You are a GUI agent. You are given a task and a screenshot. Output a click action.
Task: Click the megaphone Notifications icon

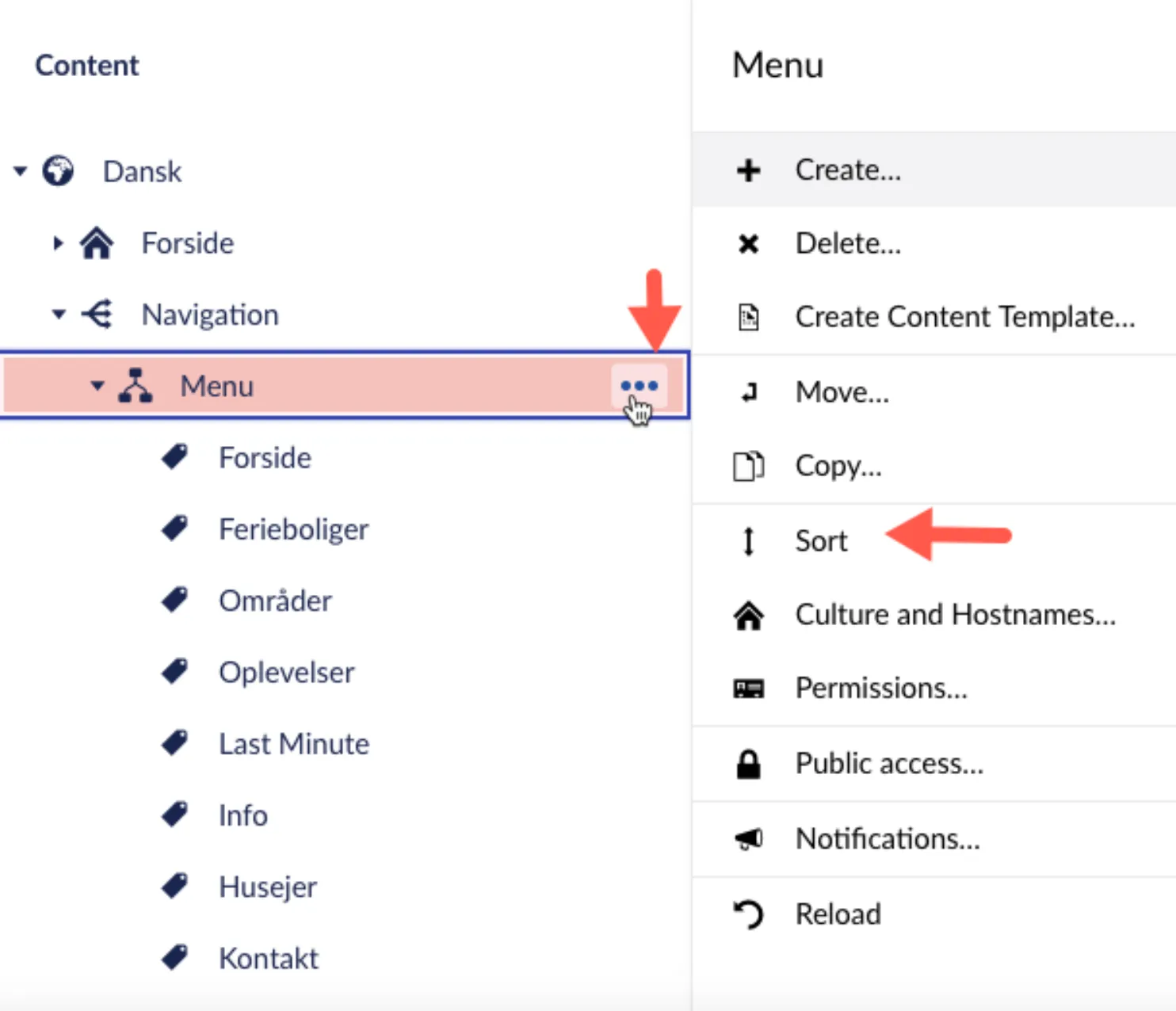(x=748, y=838)
